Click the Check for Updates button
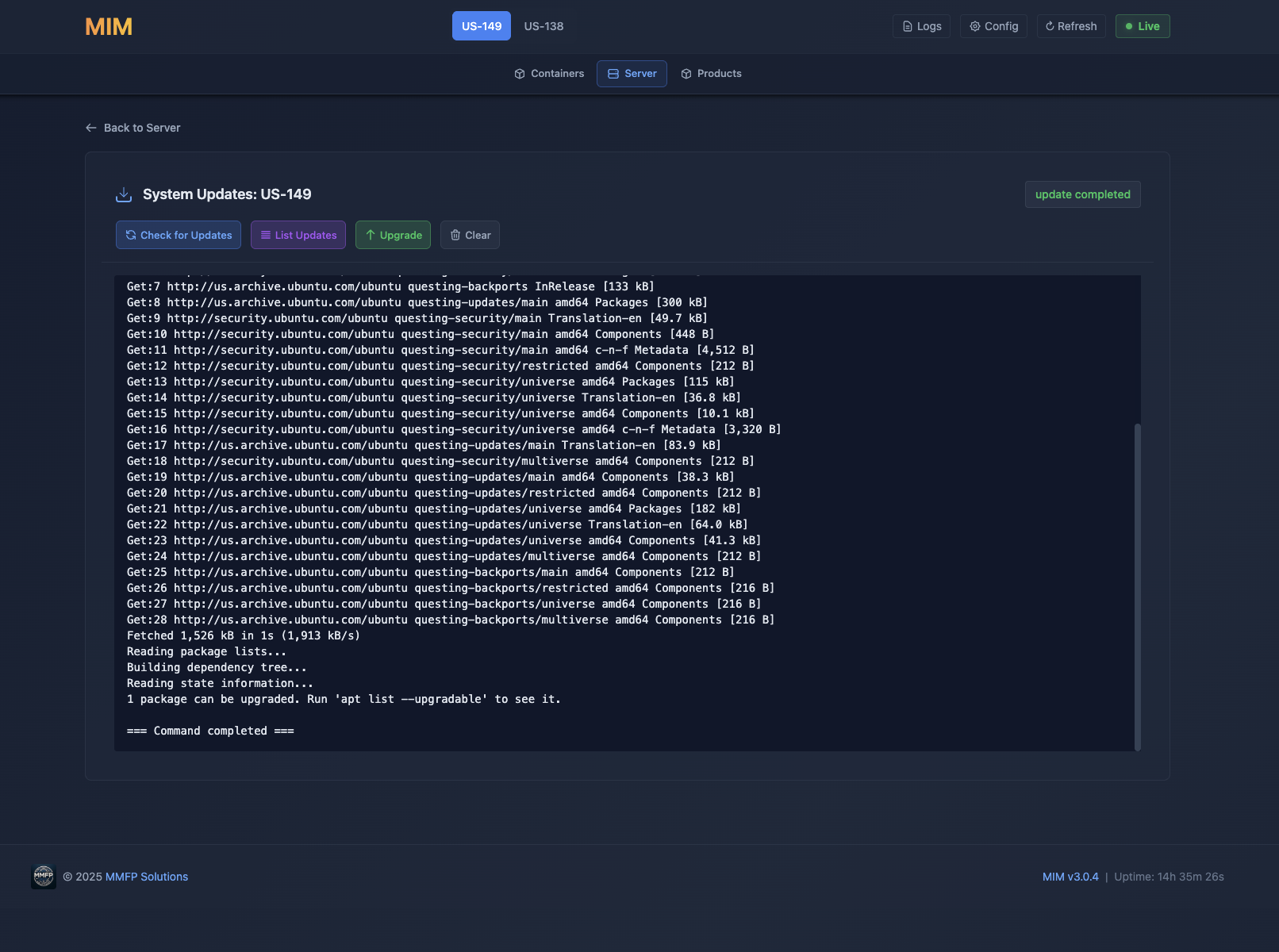 pyautogui.click(x=178, y=235)
